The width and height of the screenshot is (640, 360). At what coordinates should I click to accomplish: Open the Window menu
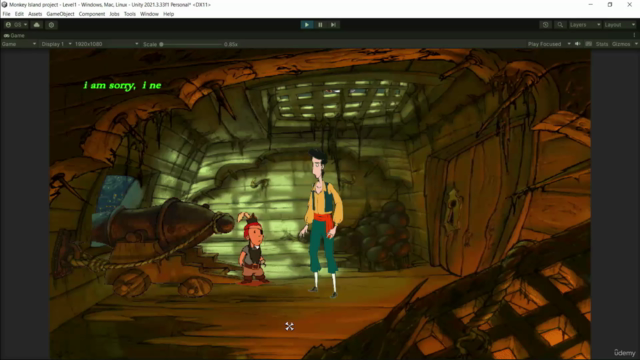(149, 14)
